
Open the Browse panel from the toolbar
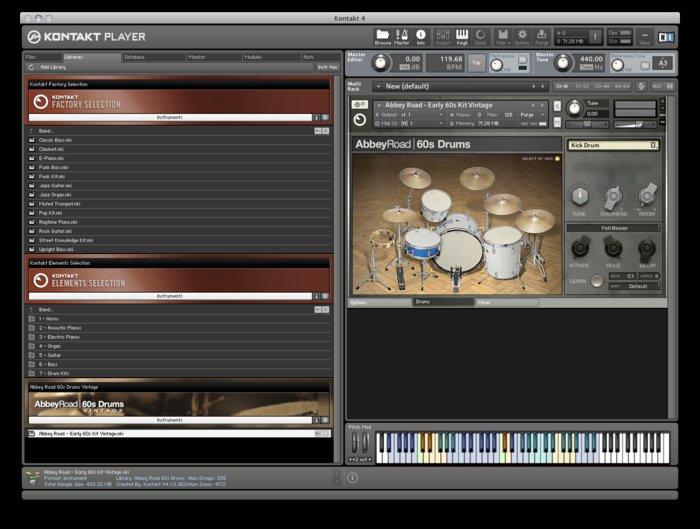point(383,37)
